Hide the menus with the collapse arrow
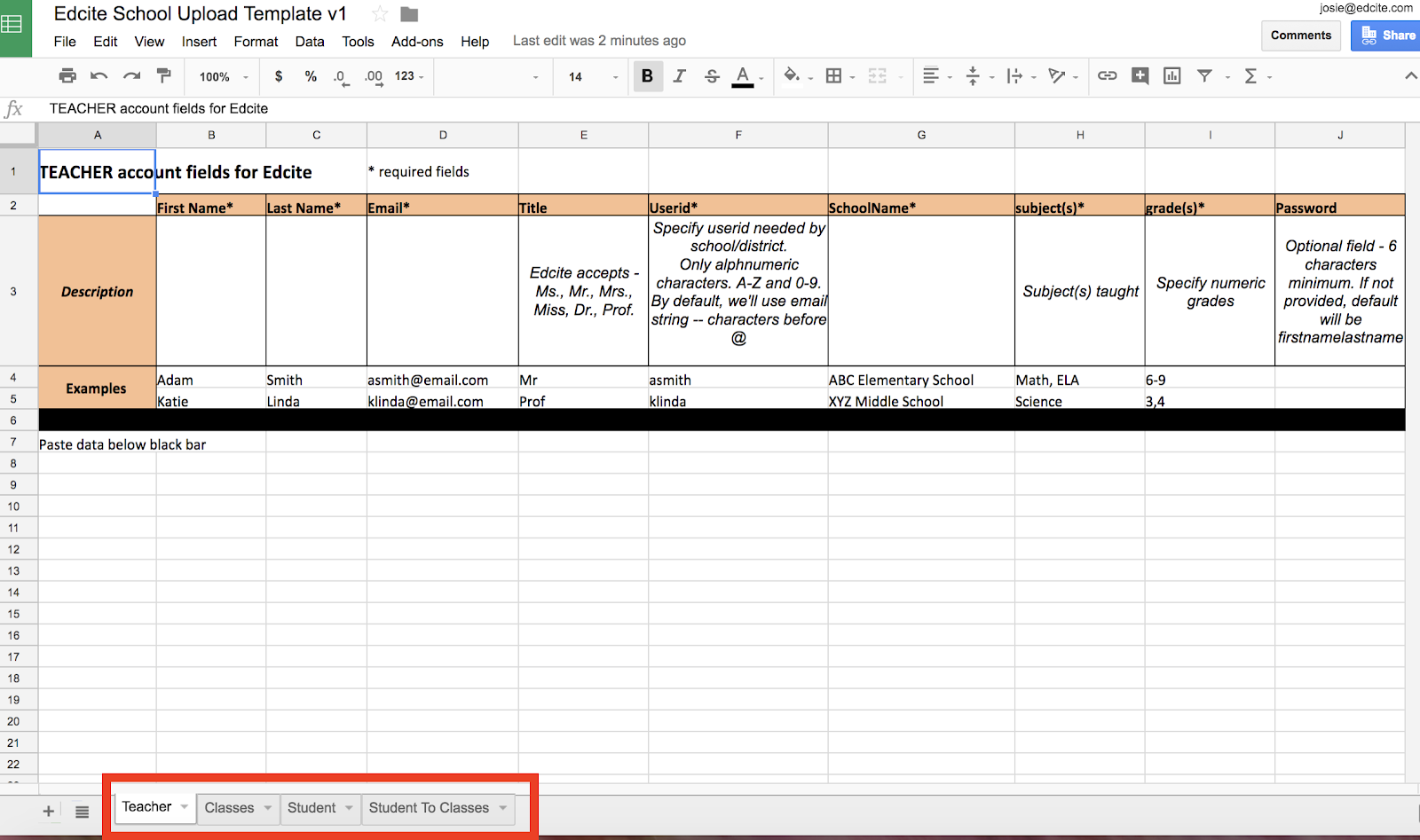 pos(1410,76)
